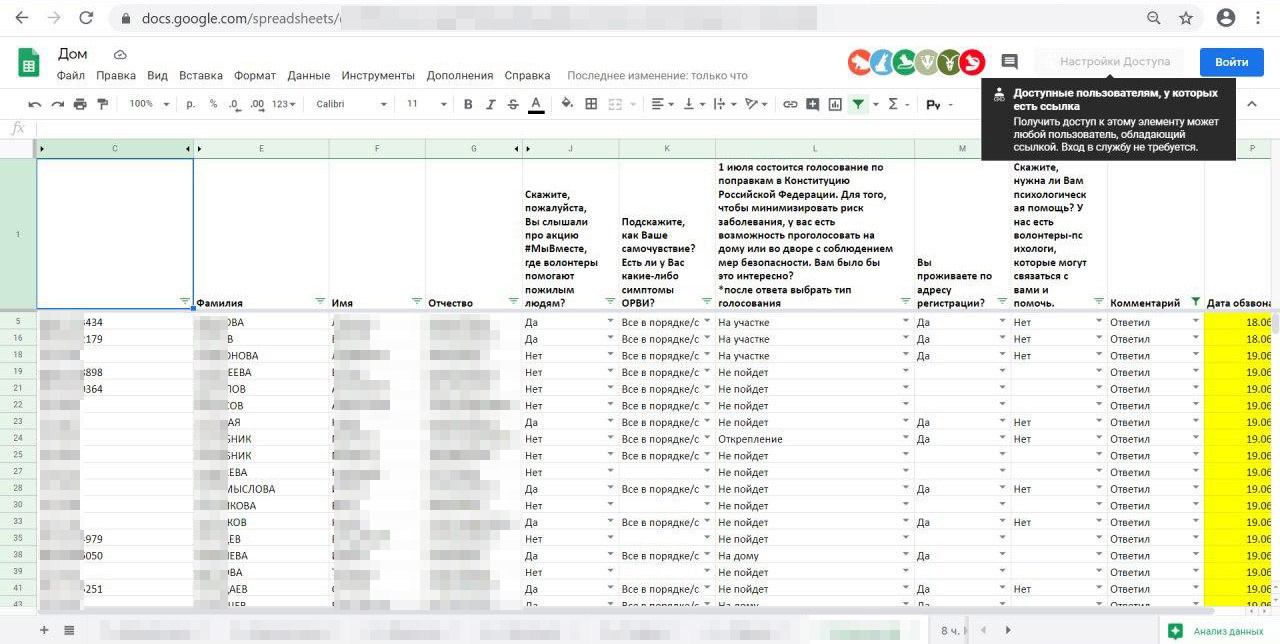Click the paint format roller icon
Viewport: 1280px width, 644px height.
(x=102, y=104)
